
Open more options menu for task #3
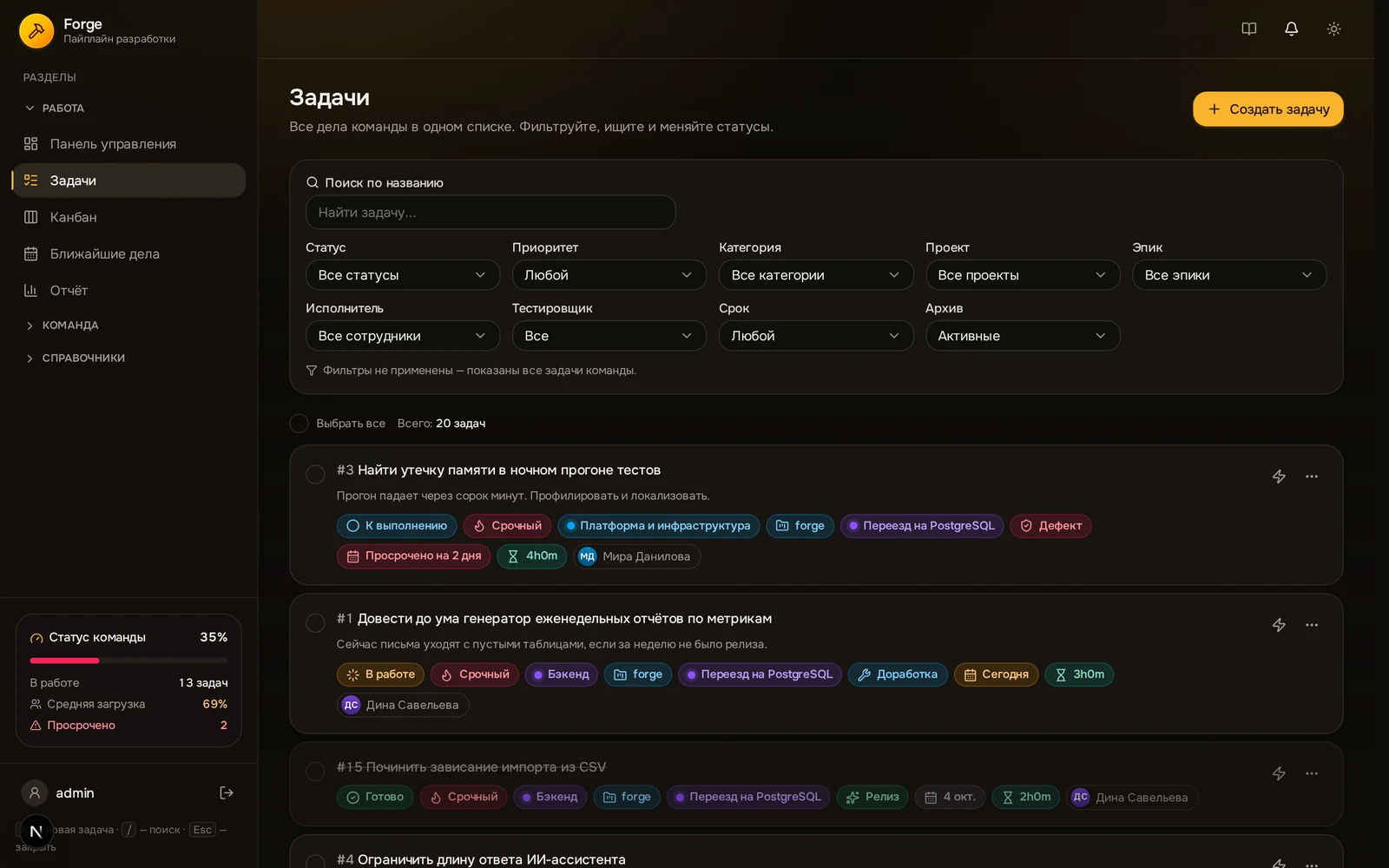click(1312, 477)
